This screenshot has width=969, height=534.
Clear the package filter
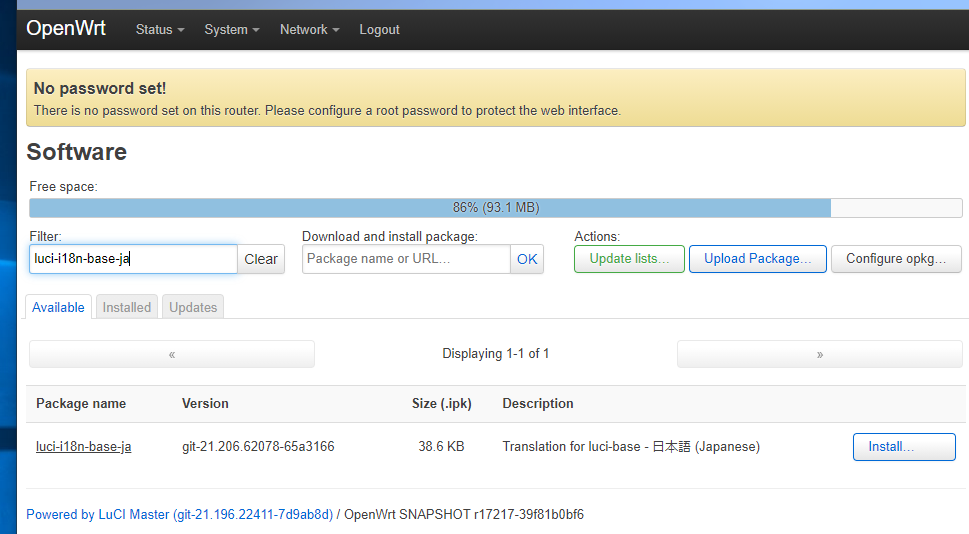click(261, 260)
